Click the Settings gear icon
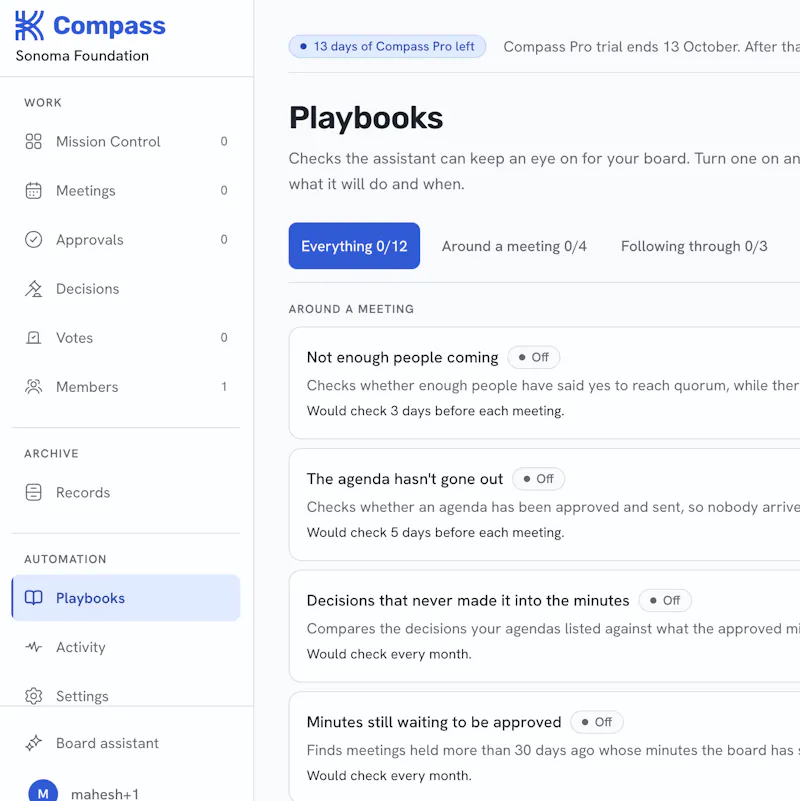The image size is (800, 801). [x=33, y=696]
